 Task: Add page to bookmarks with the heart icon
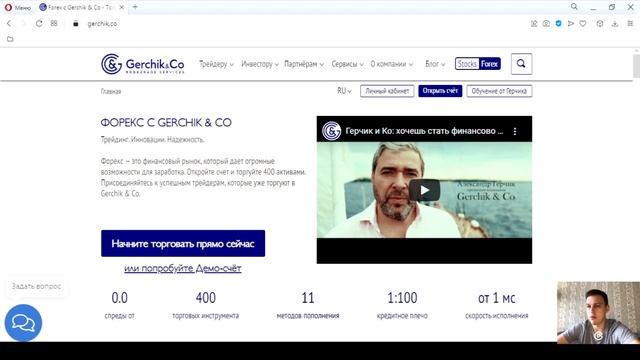coord(583,24)
